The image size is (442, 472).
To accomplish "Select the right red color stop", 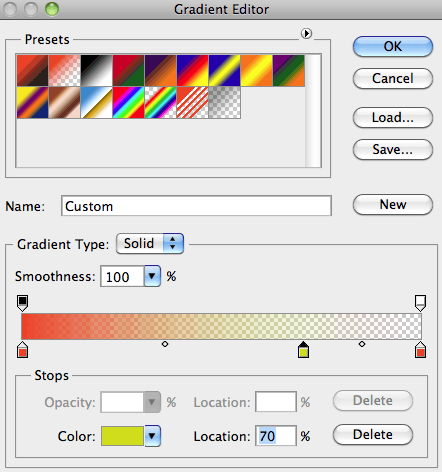I will (420, 350).
